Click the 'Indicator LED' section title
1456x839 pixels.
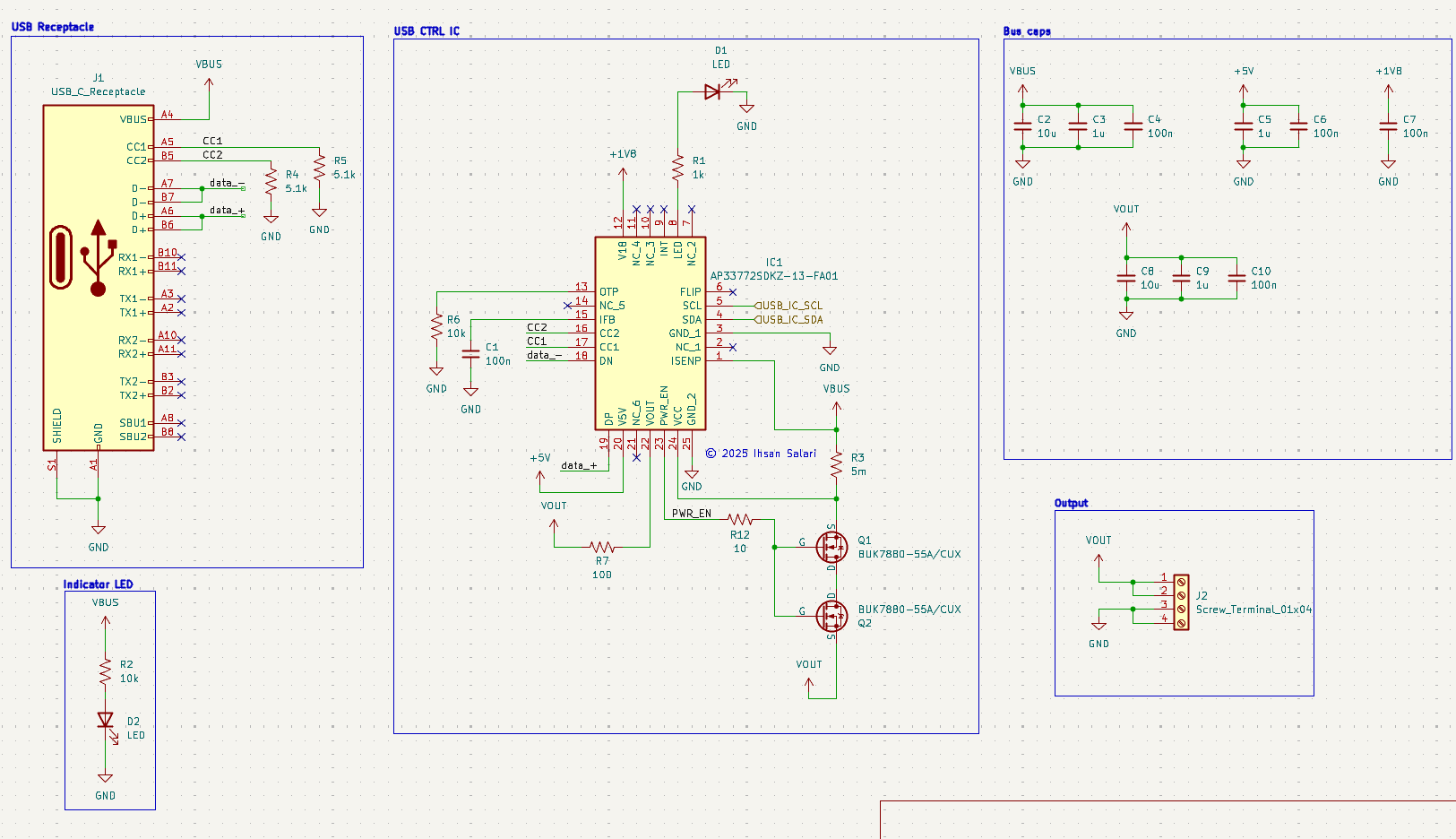pyautogui.click(x=98, y=584)
